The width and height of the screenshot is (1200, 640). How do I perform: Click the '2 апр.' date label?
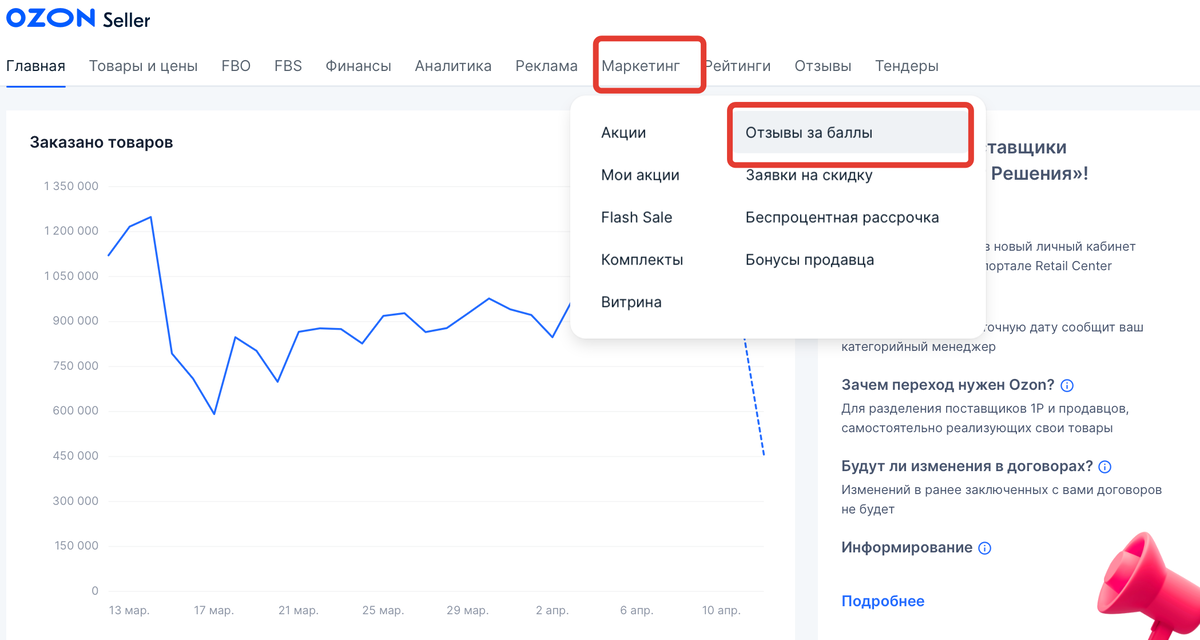coord(552,610)
